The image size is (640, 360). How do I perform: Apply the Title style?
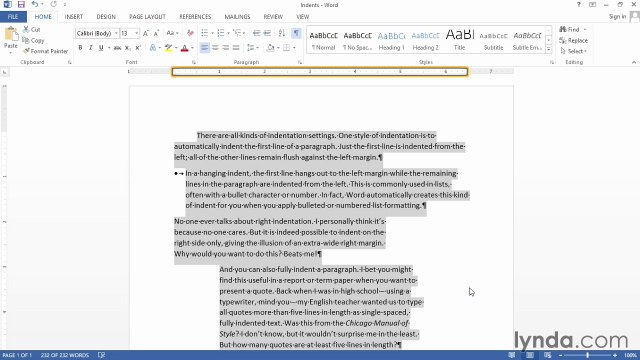[460, 40]
